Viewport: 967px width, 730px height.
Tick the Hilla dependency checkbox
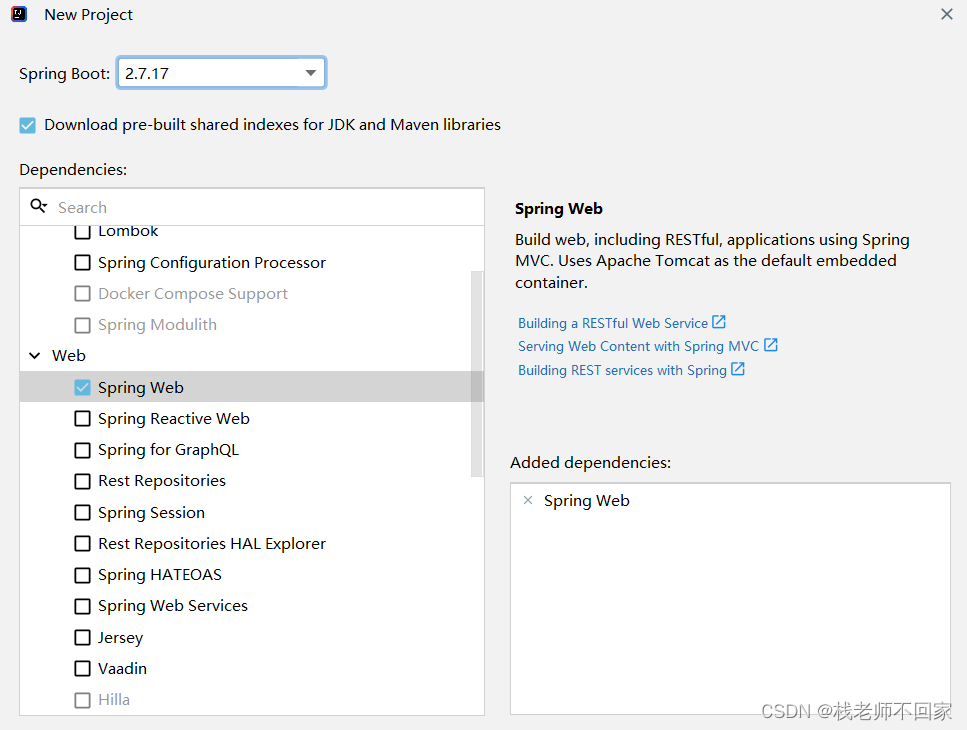[82, 700]
